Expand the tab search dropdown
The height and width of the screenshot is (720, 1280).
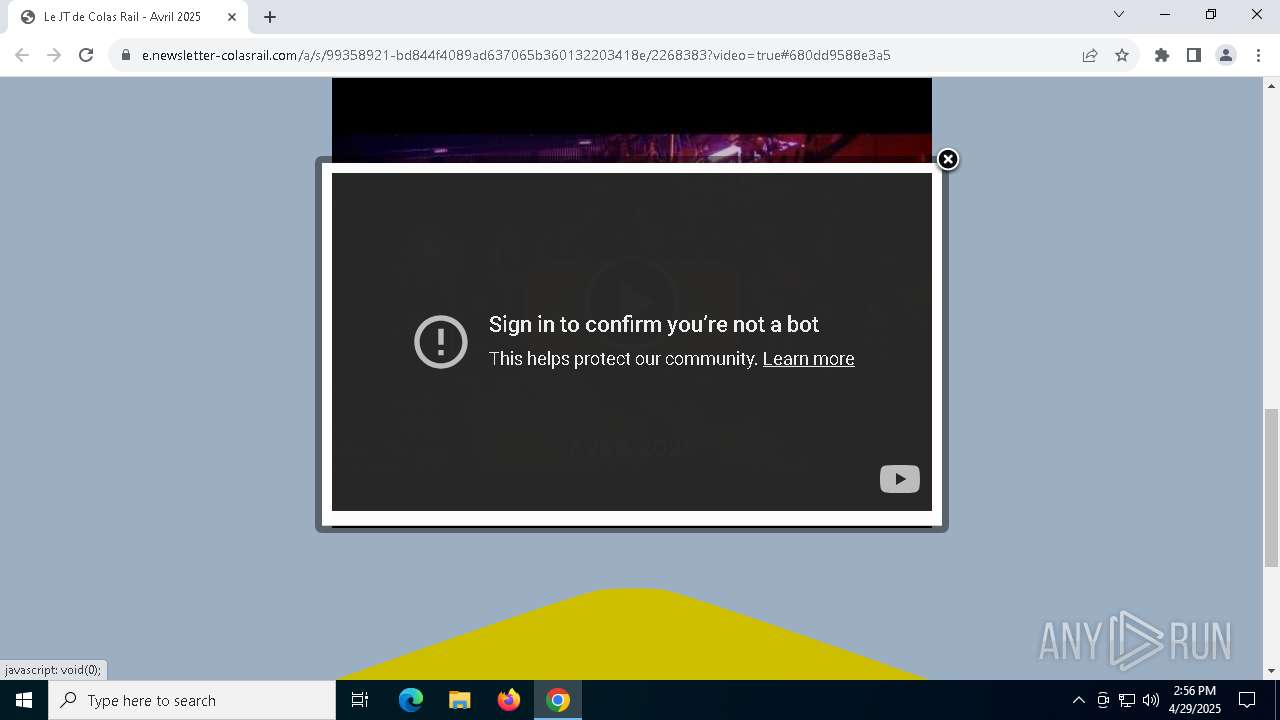[1119, 15]
